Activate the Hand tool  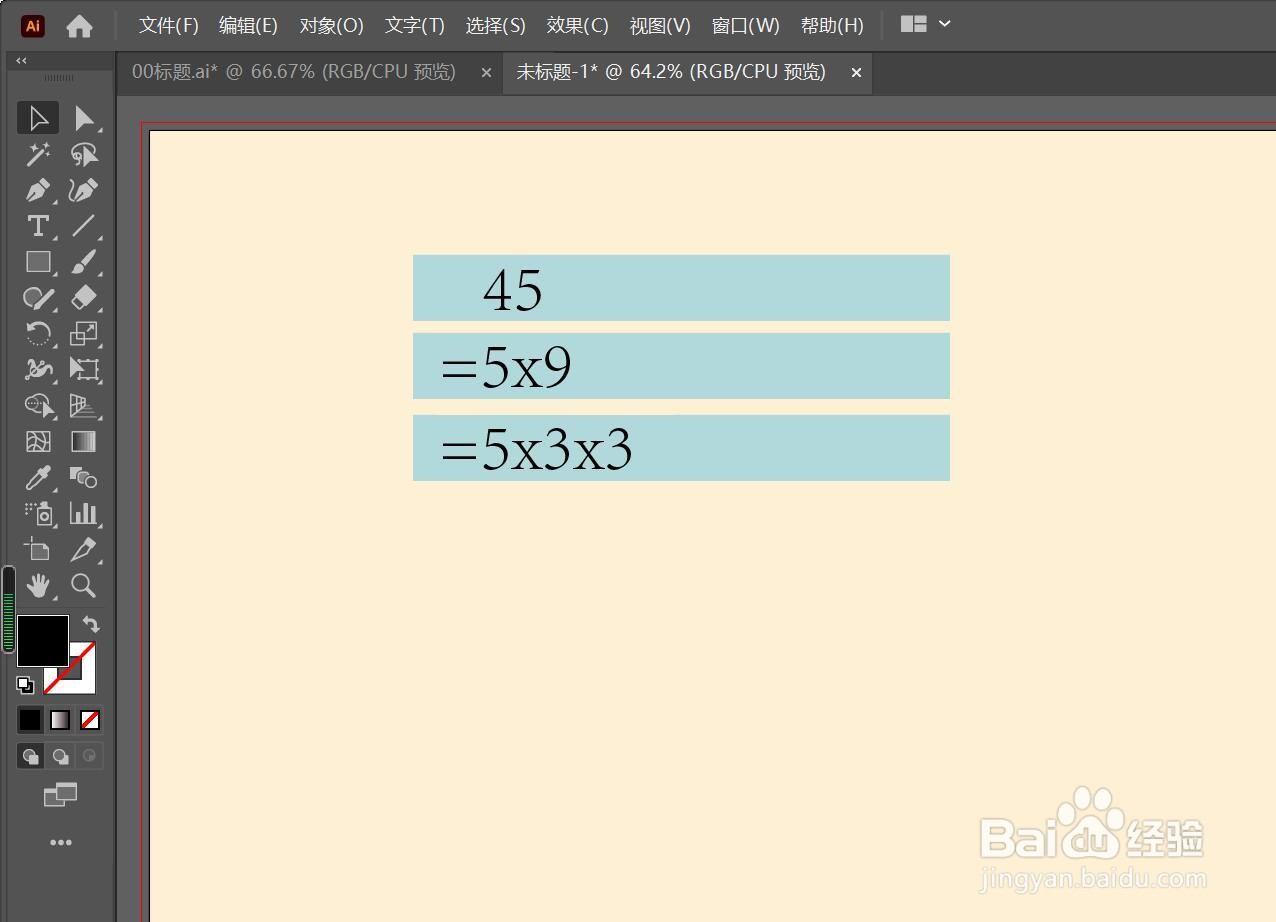(38, 586)
